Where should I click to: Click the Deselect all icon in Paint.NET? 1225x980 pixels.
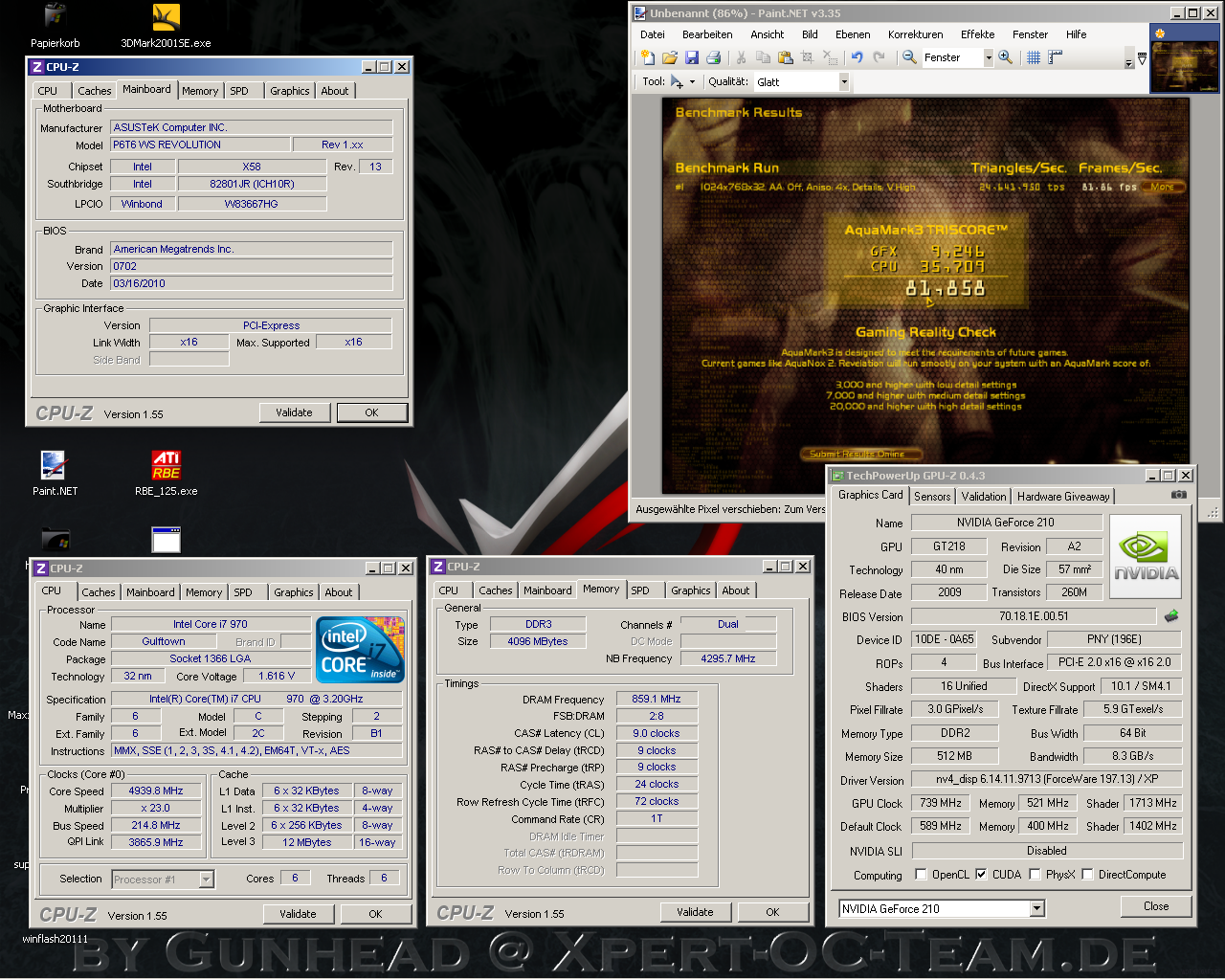(830, 58)
